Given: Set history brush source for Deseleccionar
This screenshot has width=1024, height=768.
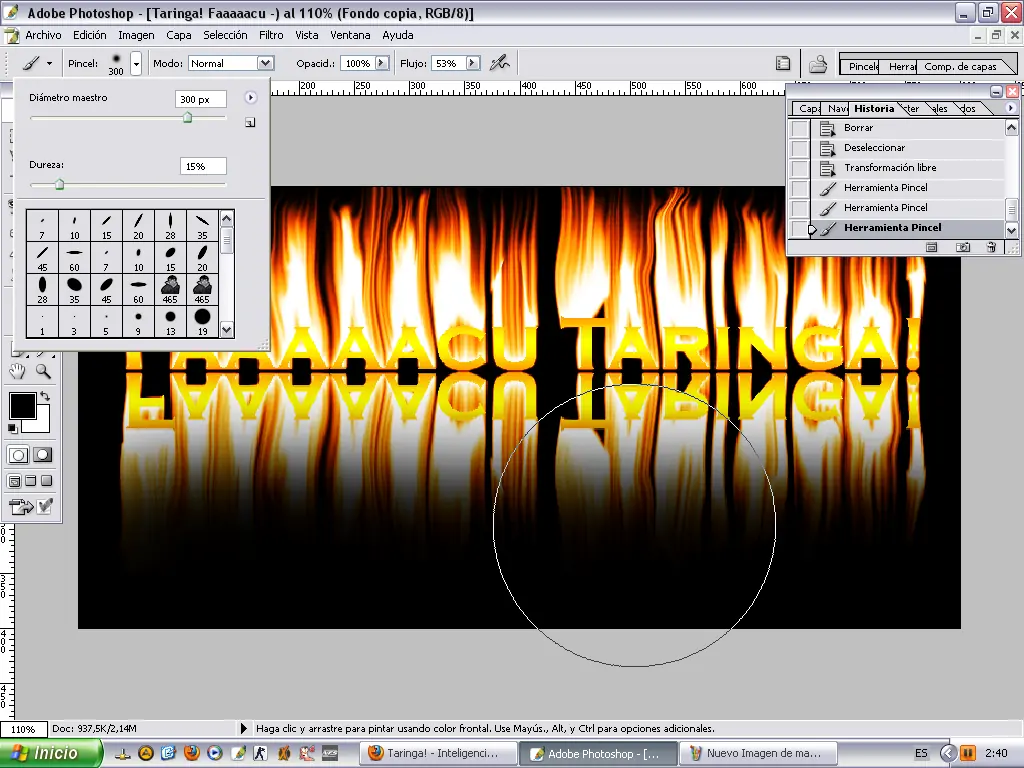Looking at the screenshot, I should coord(799,148).
